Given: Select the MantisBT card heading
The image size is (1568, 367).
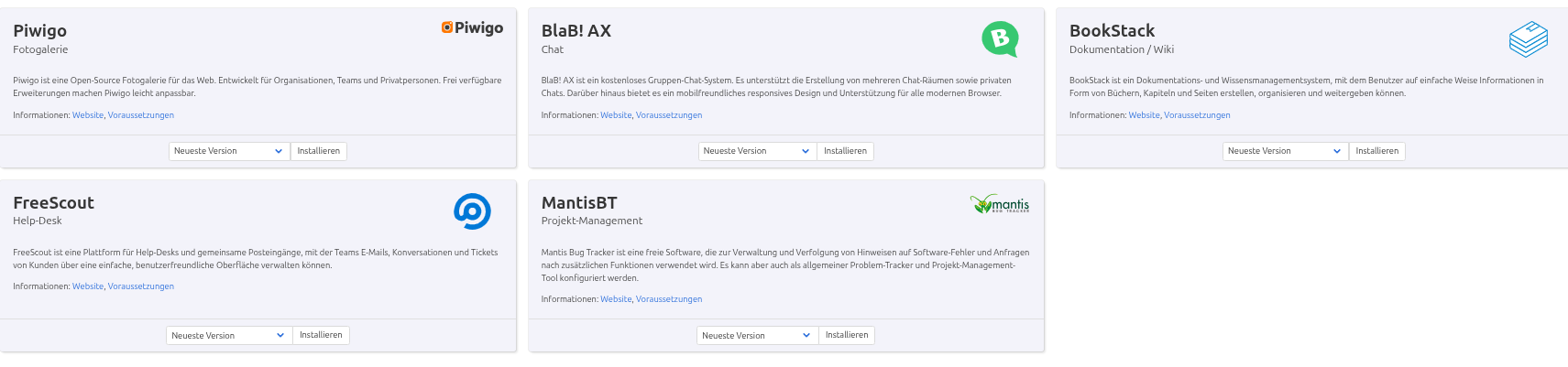Looking at the screenshot, I should (x=579, y=203).
